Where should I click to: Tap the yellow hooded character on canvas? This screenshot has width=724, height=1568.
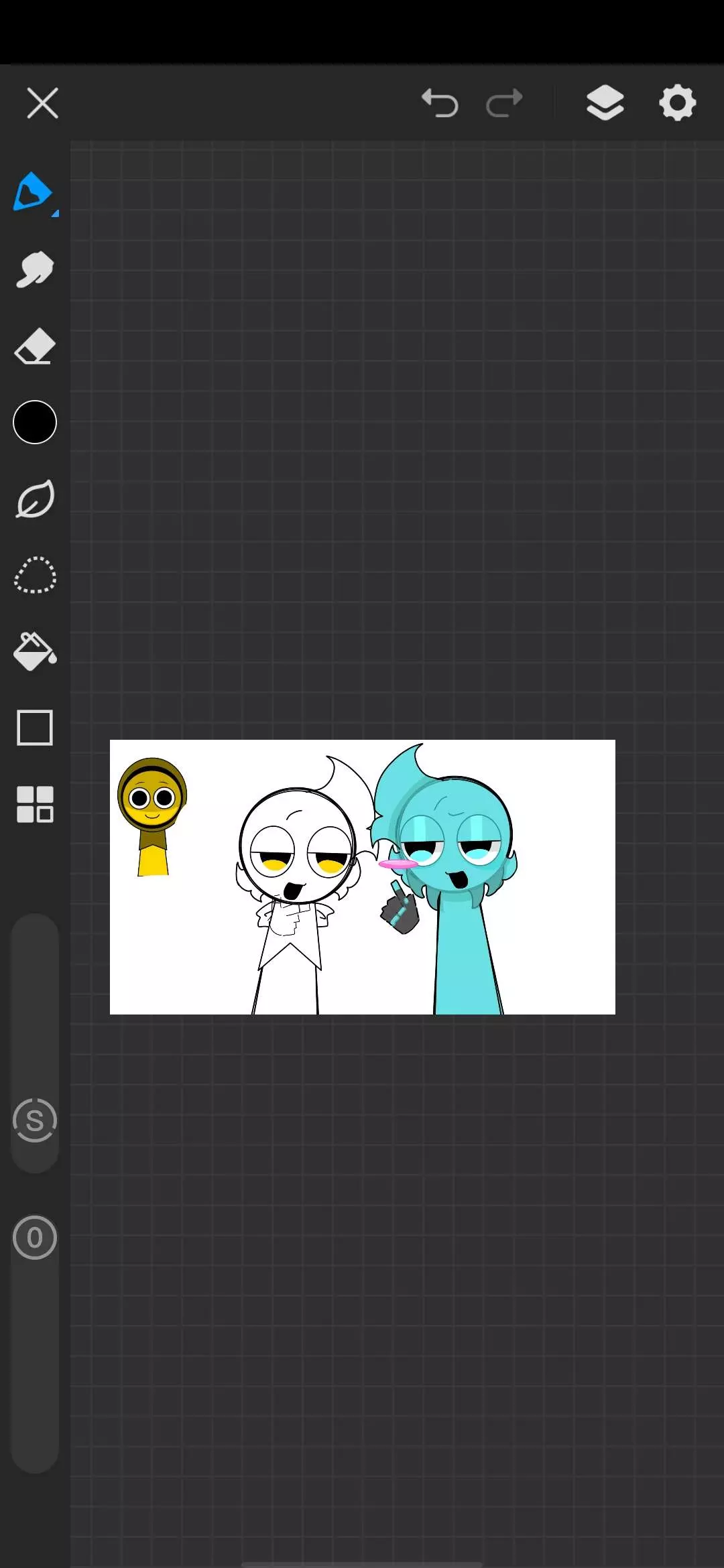(x=152, y=816)
